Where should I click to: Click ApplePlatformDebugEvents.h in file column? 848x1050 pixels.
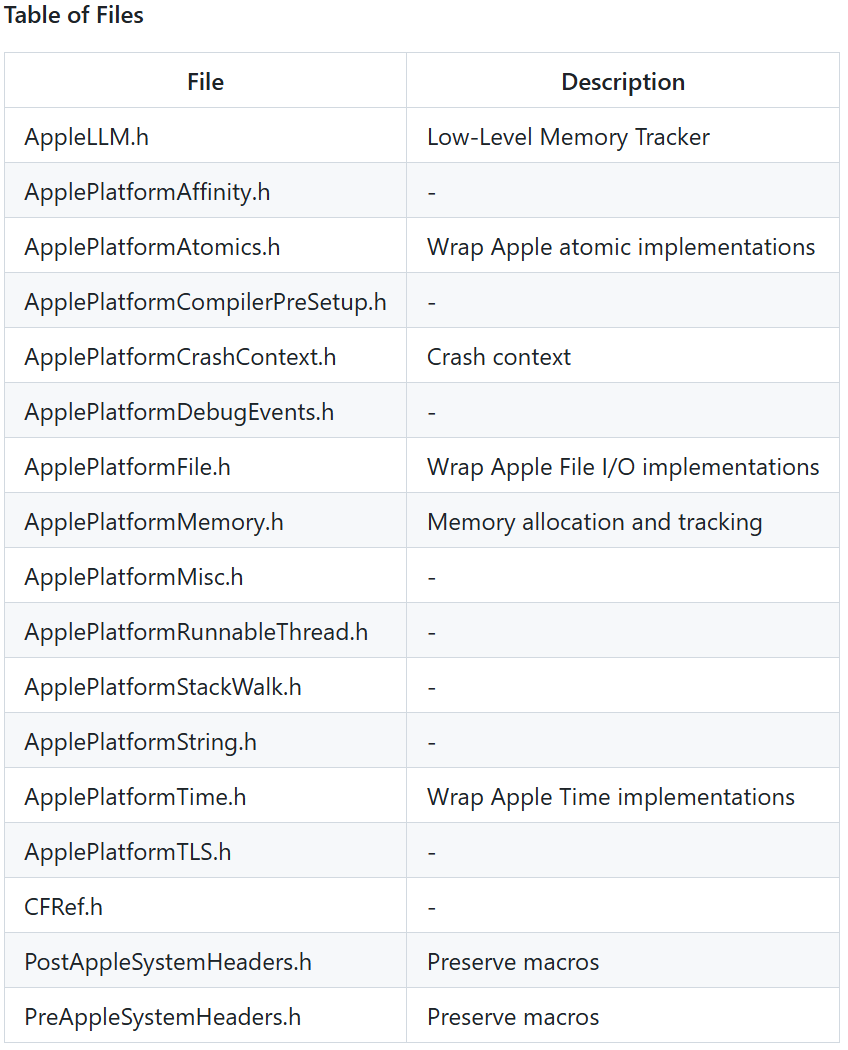pyautogui.click(x=179, y=412)
